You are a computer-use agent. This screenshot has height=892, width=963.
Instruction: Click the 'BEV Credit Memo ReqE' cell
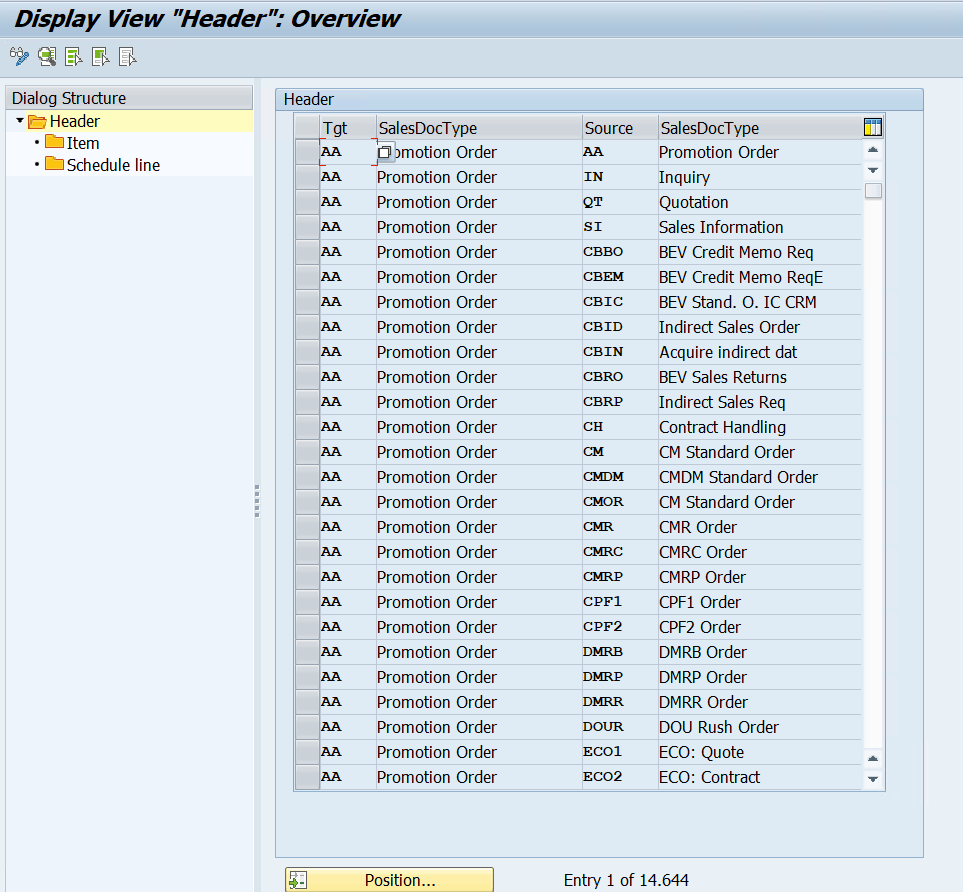pos(759,277)
